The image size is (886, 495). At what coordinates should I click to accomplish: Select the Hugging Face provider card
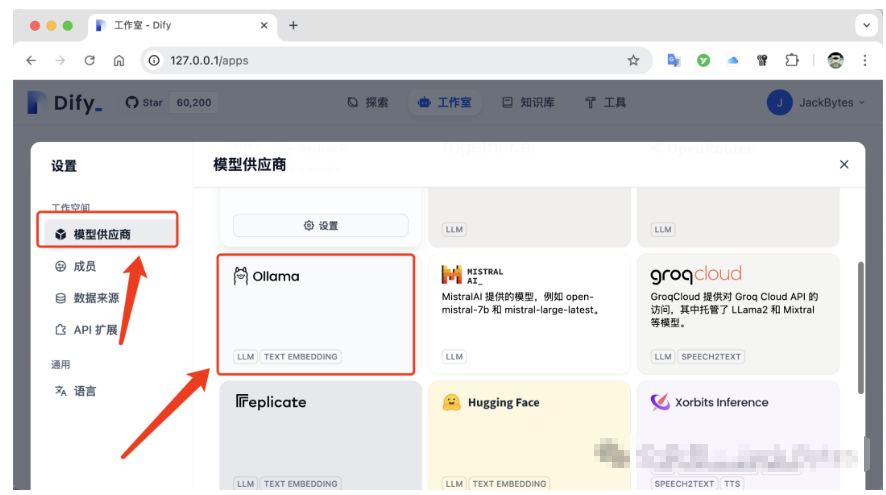point(529,435)
